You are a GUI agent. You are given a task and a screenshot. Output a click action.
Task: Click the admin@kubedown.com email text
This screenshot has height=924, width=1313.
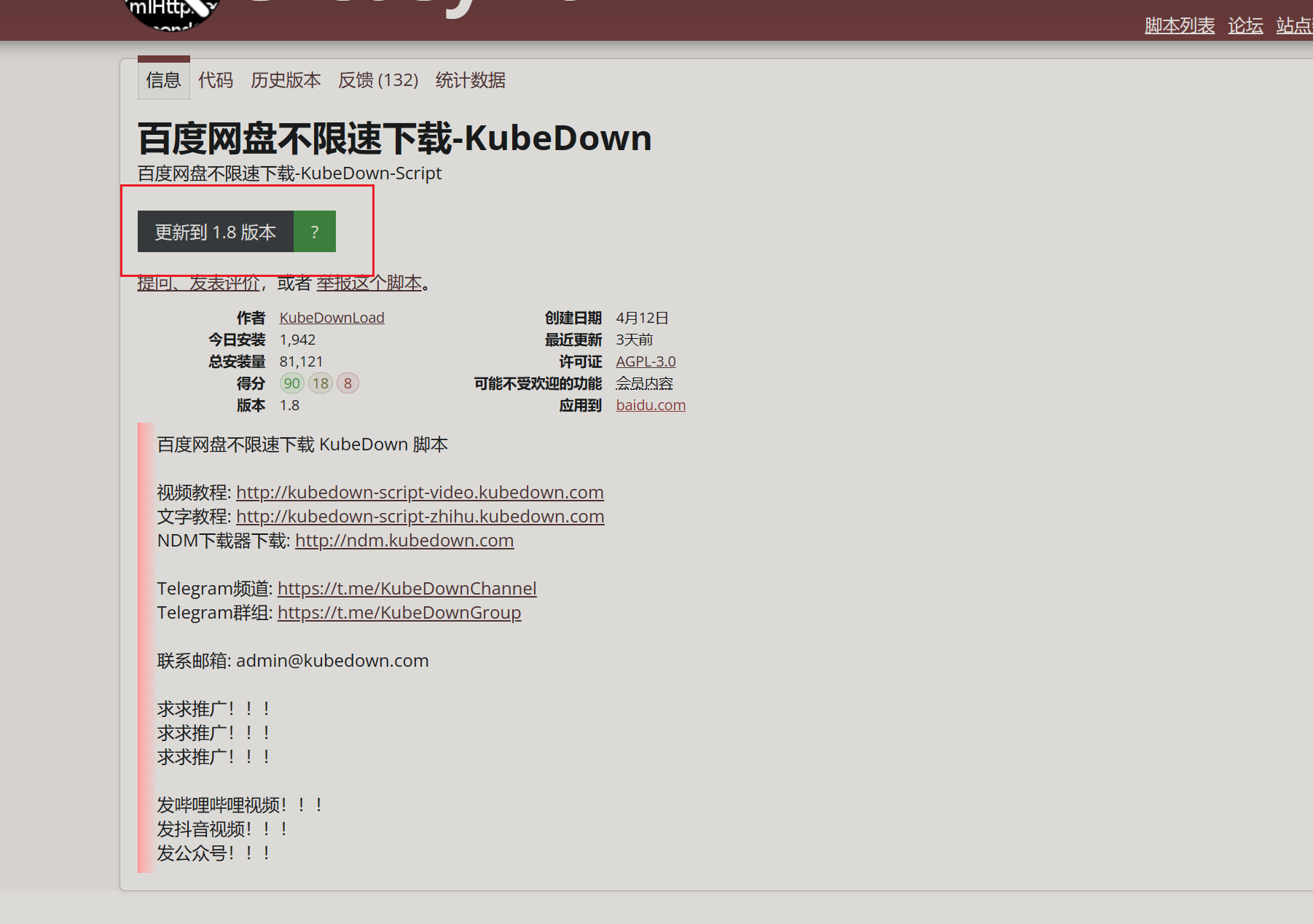332,661
